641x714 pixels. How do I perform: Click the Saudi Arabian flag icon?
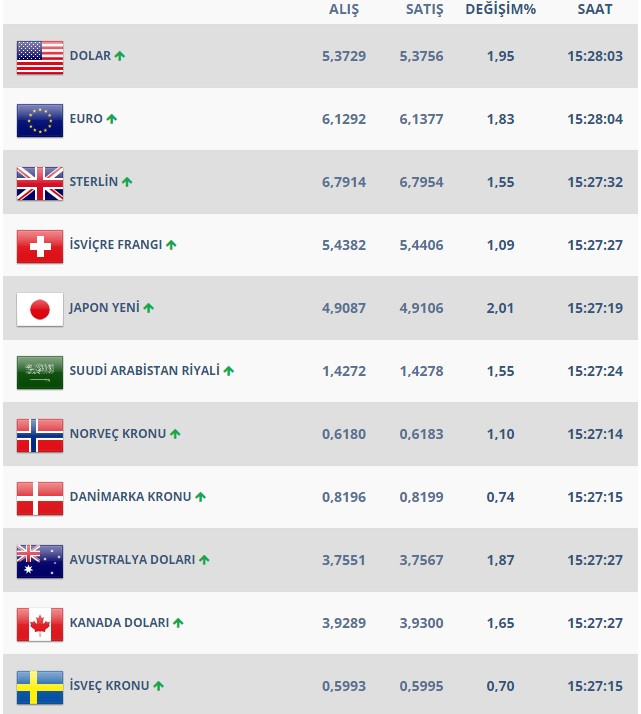click(40, 372)
